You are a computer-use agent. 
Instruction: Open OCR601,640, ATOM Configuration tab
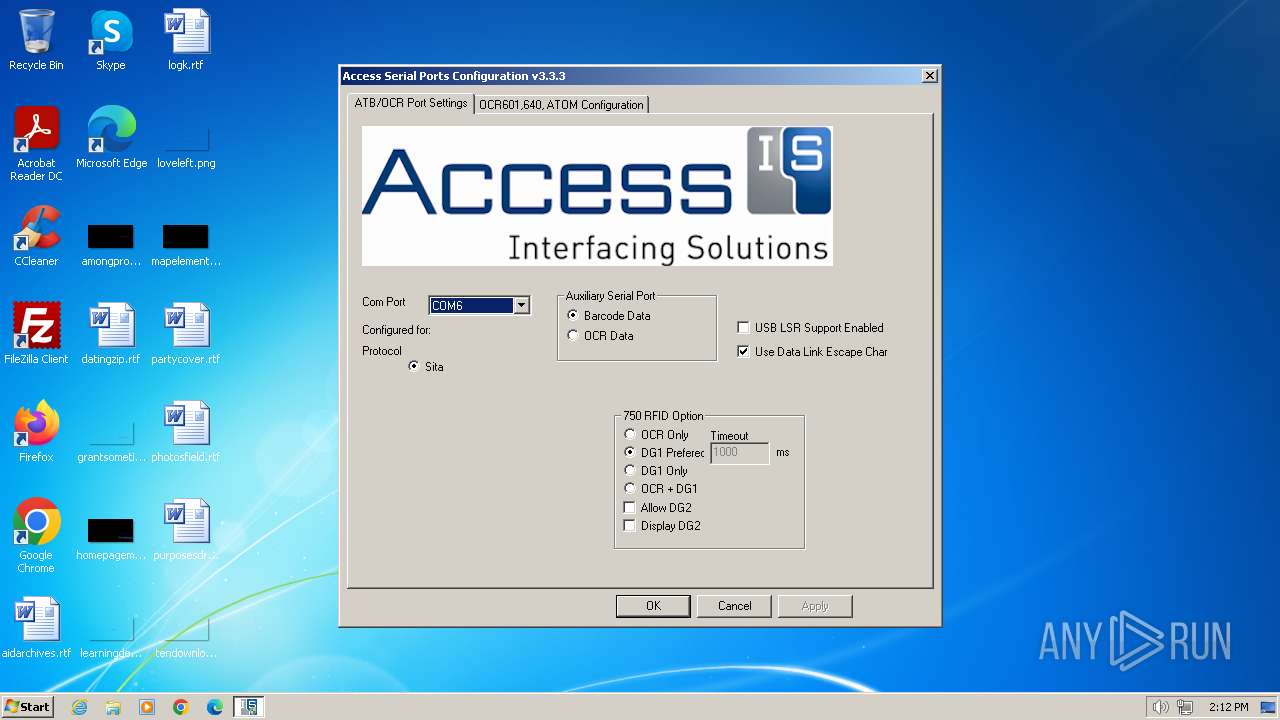pyautogui.click(x=561, y=104)
